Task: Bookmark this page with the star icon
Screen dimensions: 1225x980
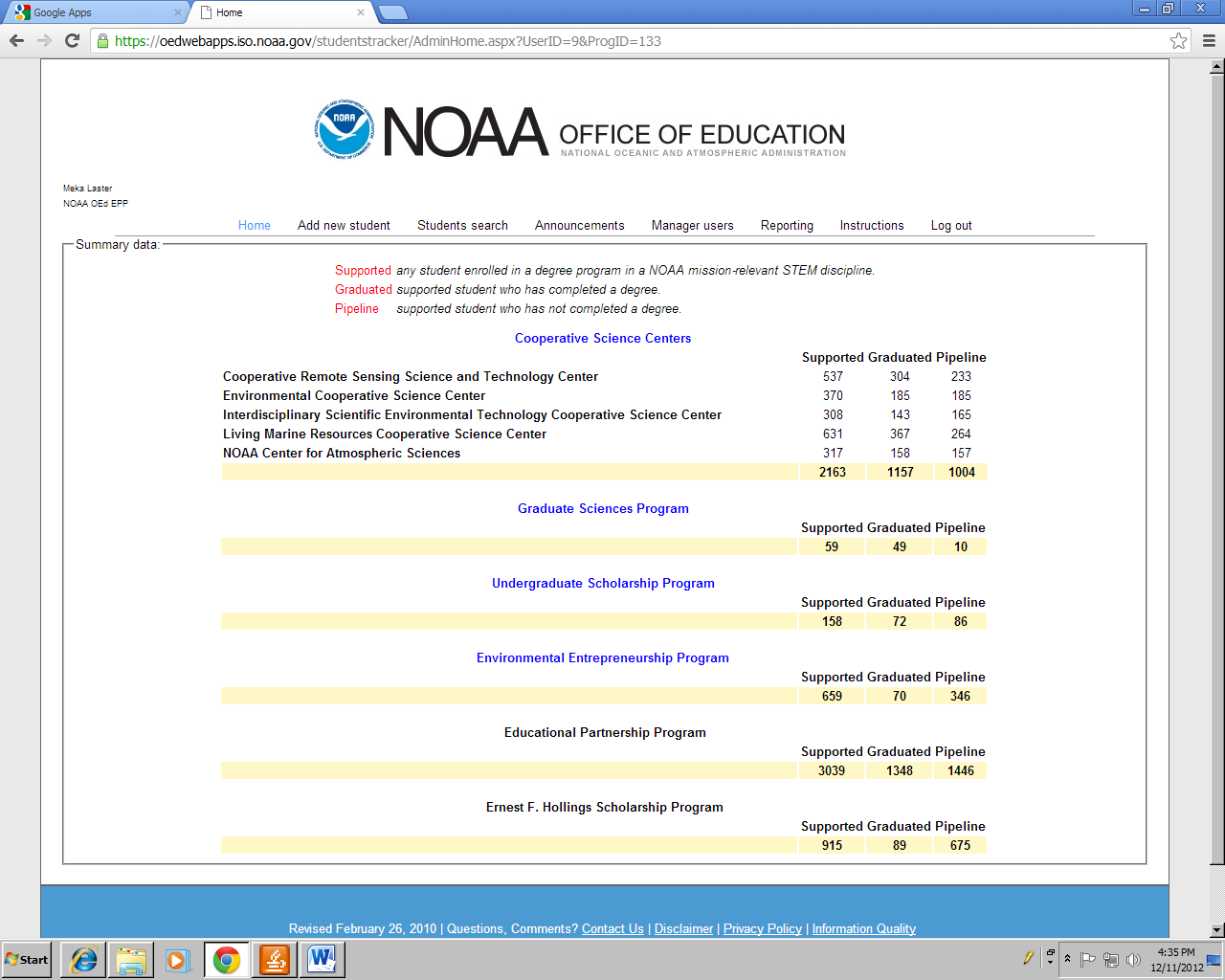Action: point(1179,41)
